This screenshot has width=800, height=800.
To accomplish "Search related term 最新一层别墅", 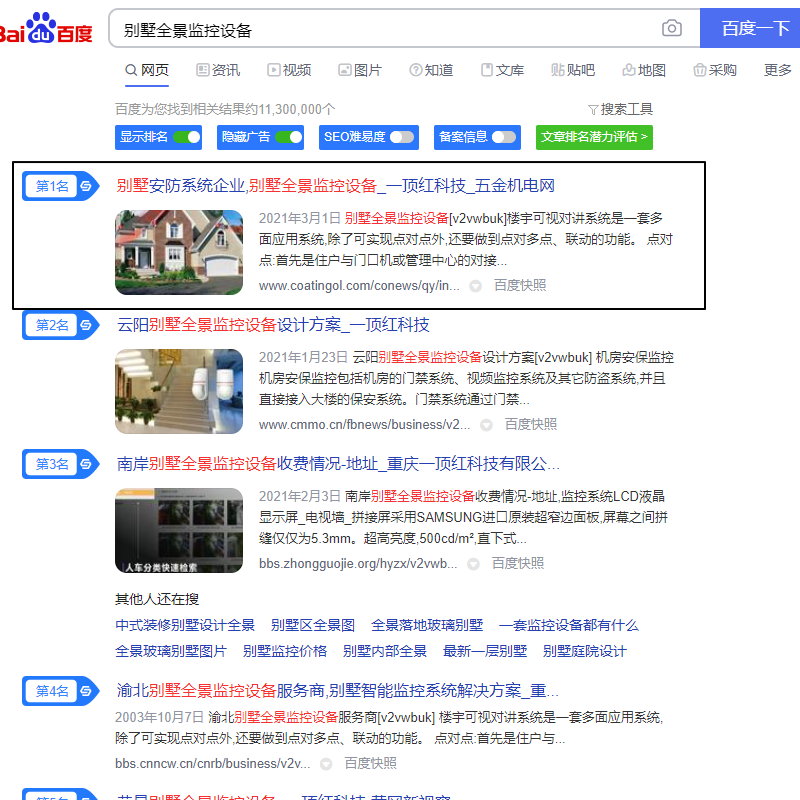I will tap(485, 651).
